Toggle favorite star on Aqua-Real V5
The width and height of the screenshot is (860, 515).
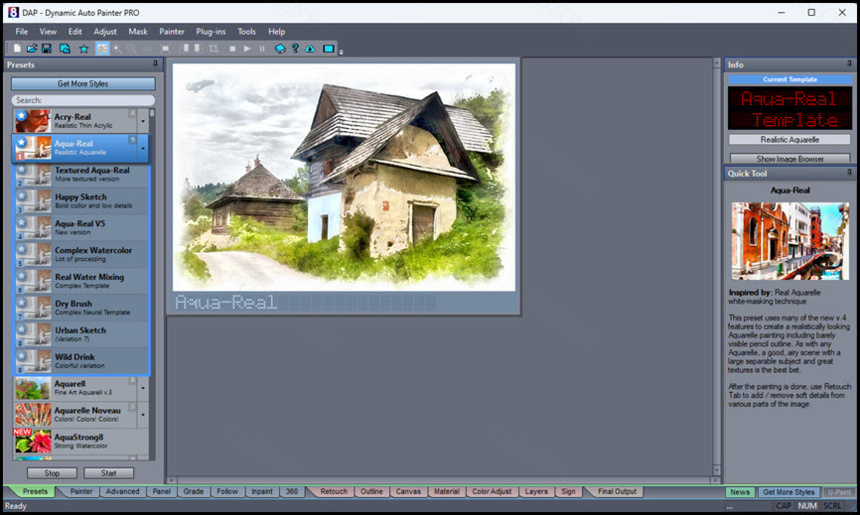coord(21,223)
